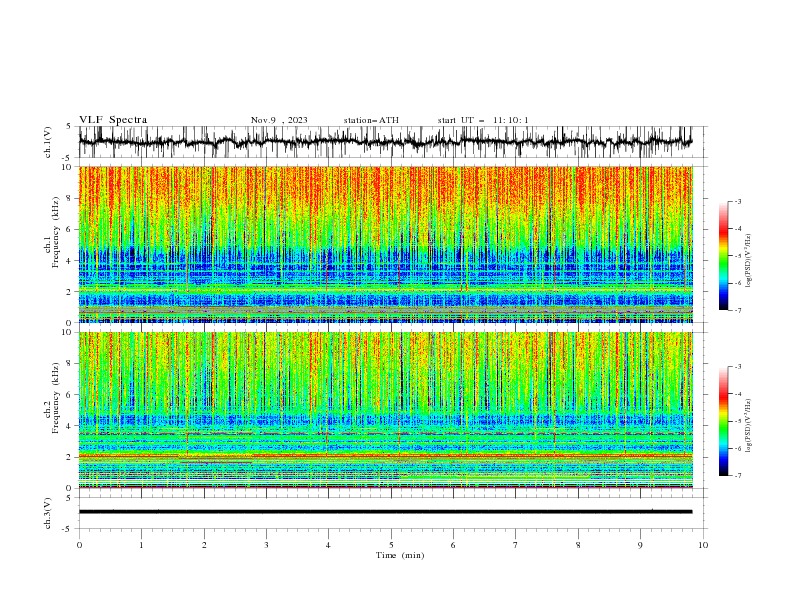The height and width of the screenshot is (612, 792).
Task: Select the time axis tick label "9"
Action: (x=640, y=545)
